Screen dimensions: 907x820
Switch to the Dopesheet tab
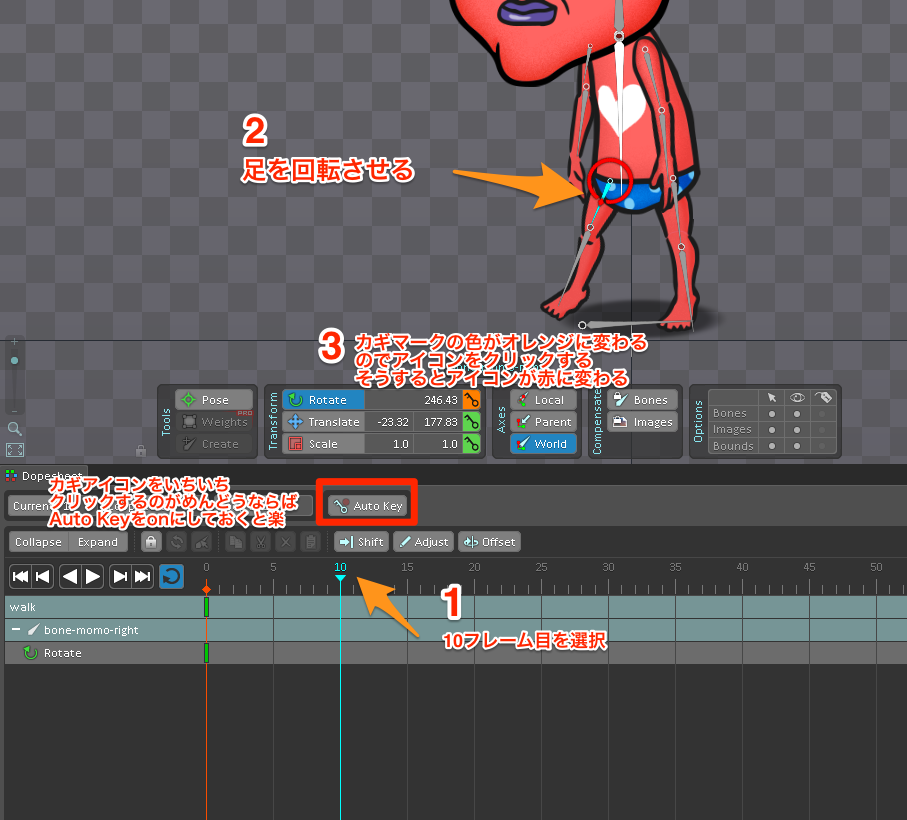48,475
